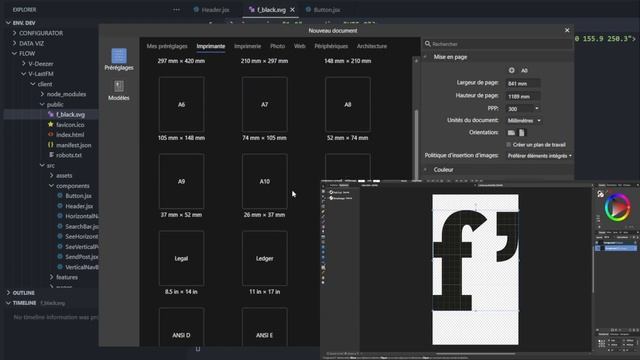Click the '8.5 in × 14 in' size label
This screenshot has height=360, width=640.
(181, 292)
